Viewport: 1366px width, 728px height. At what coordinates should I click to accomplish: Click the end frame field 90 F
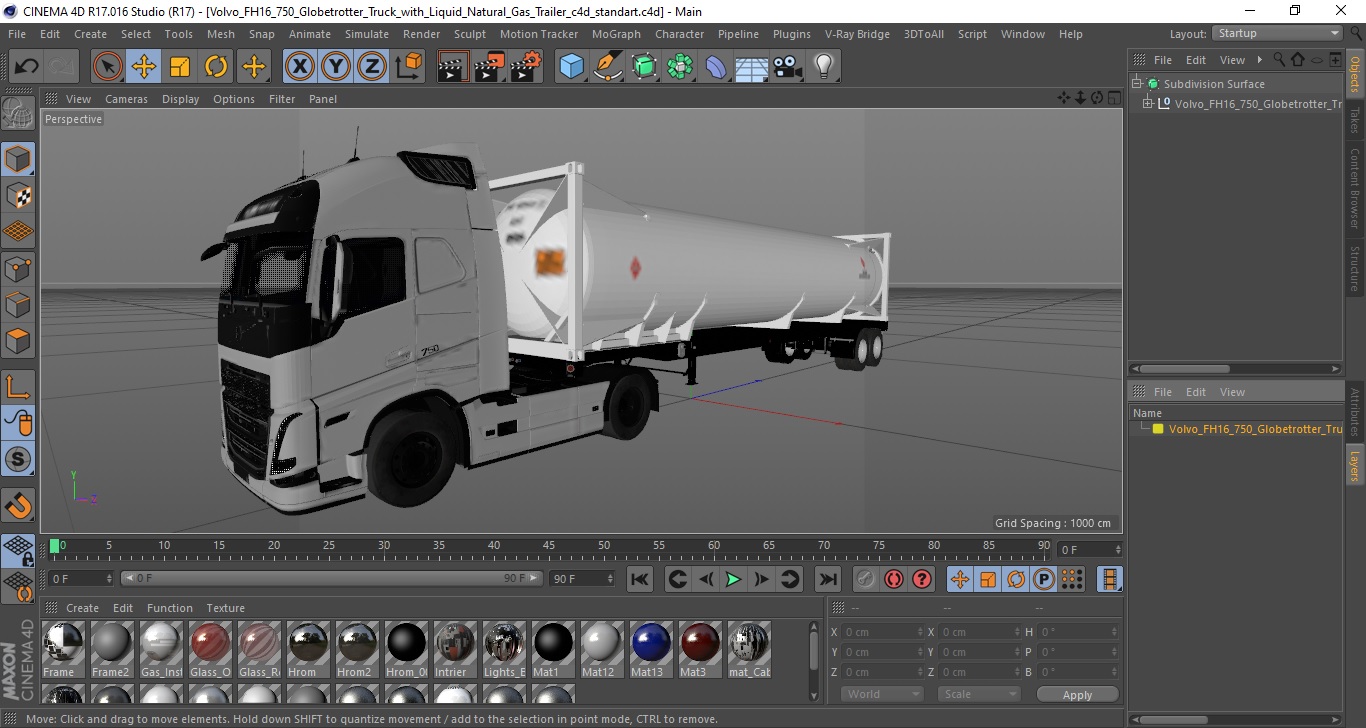tap(582, 579)
